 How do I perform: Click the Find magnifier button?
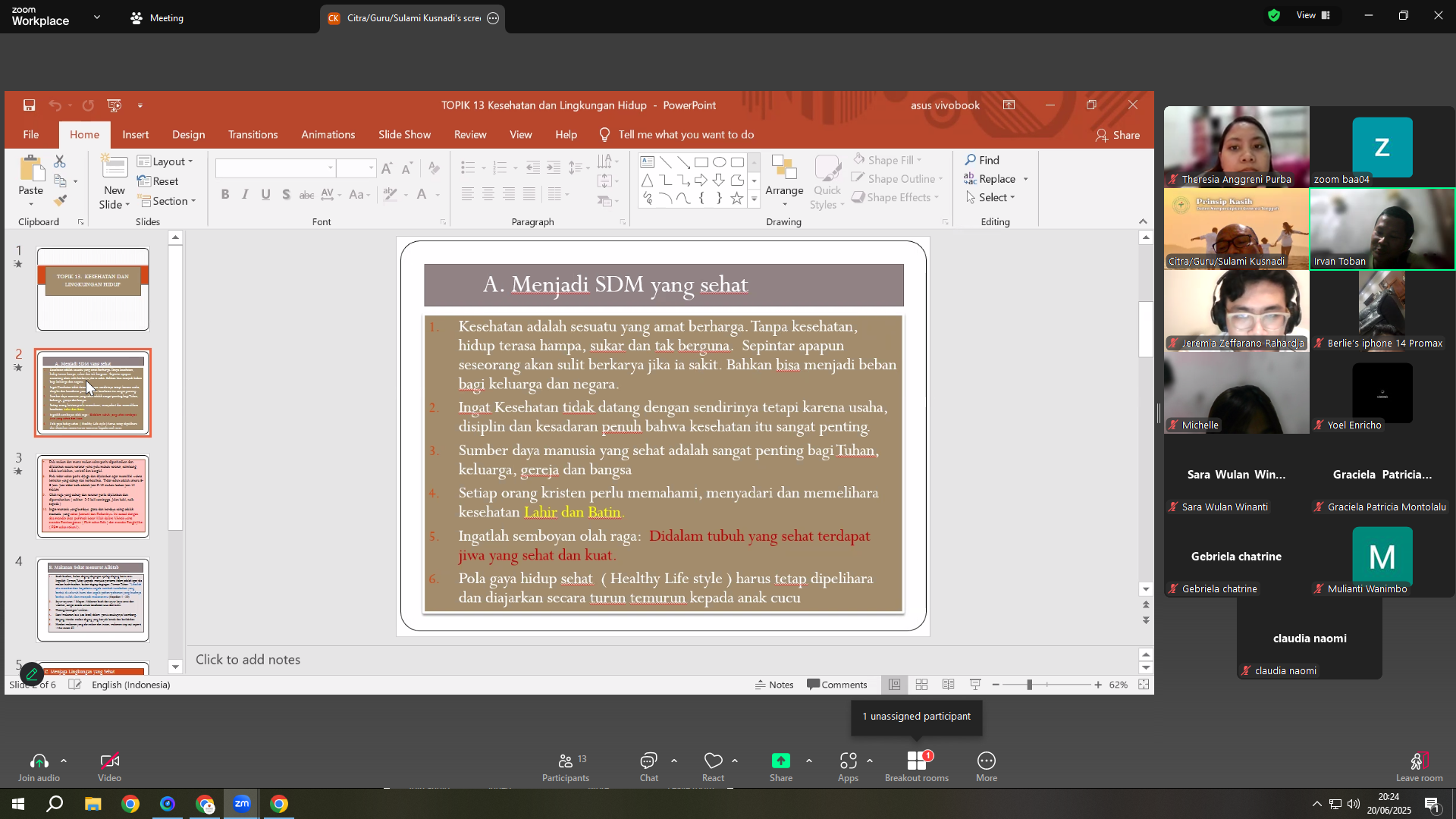982,160
